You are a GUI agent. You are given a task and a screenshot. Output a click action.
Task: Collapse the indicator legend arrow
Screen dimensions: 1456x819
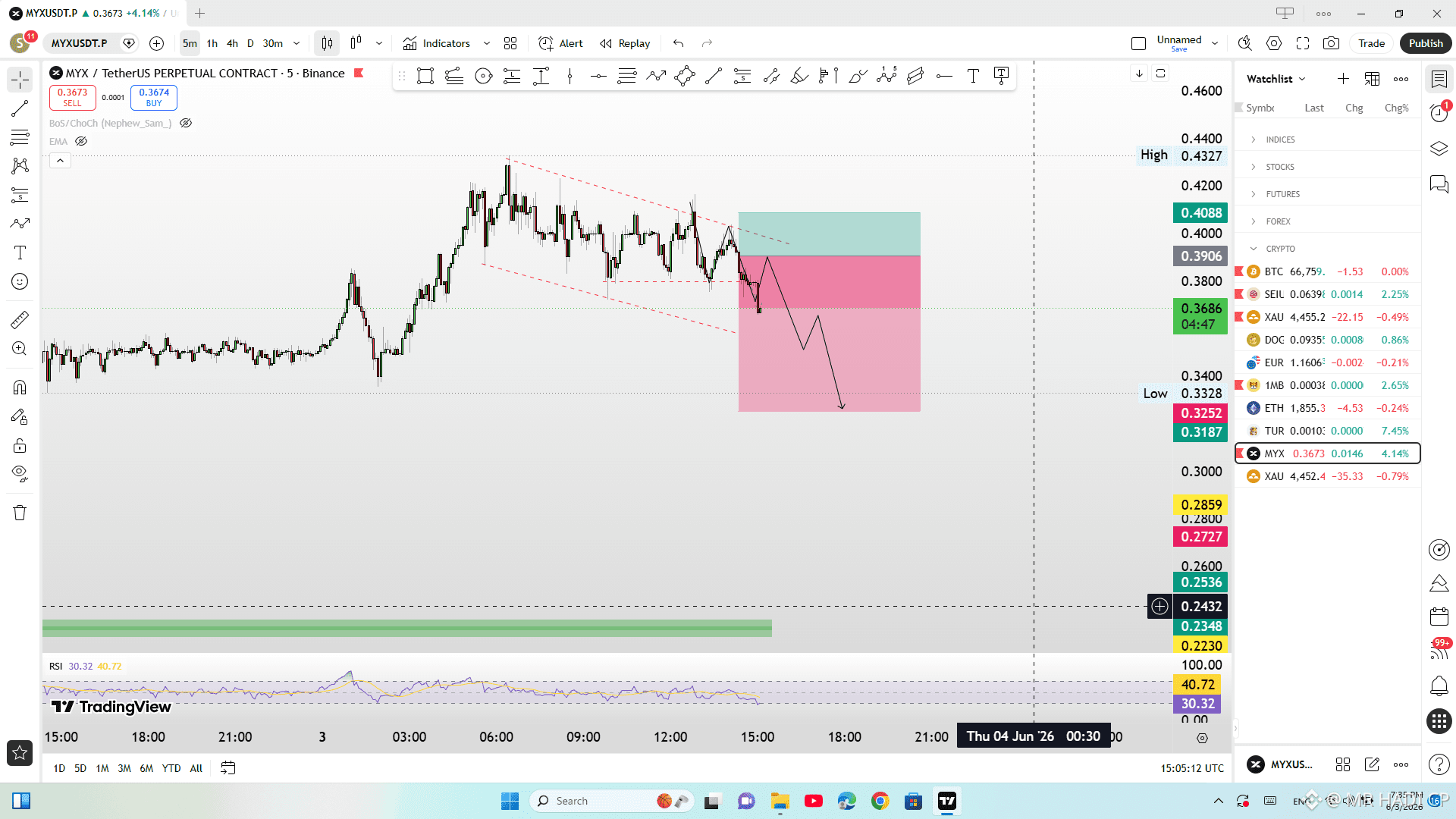(x=60, y=160)
